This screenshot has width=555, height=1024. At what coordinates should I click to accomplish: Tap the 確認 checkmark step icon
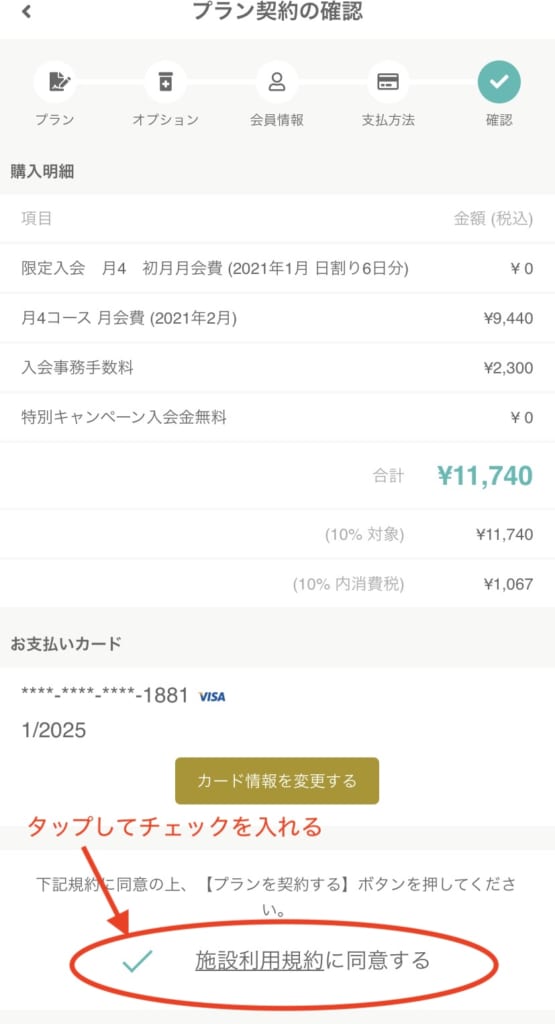(x=499, y=82)
